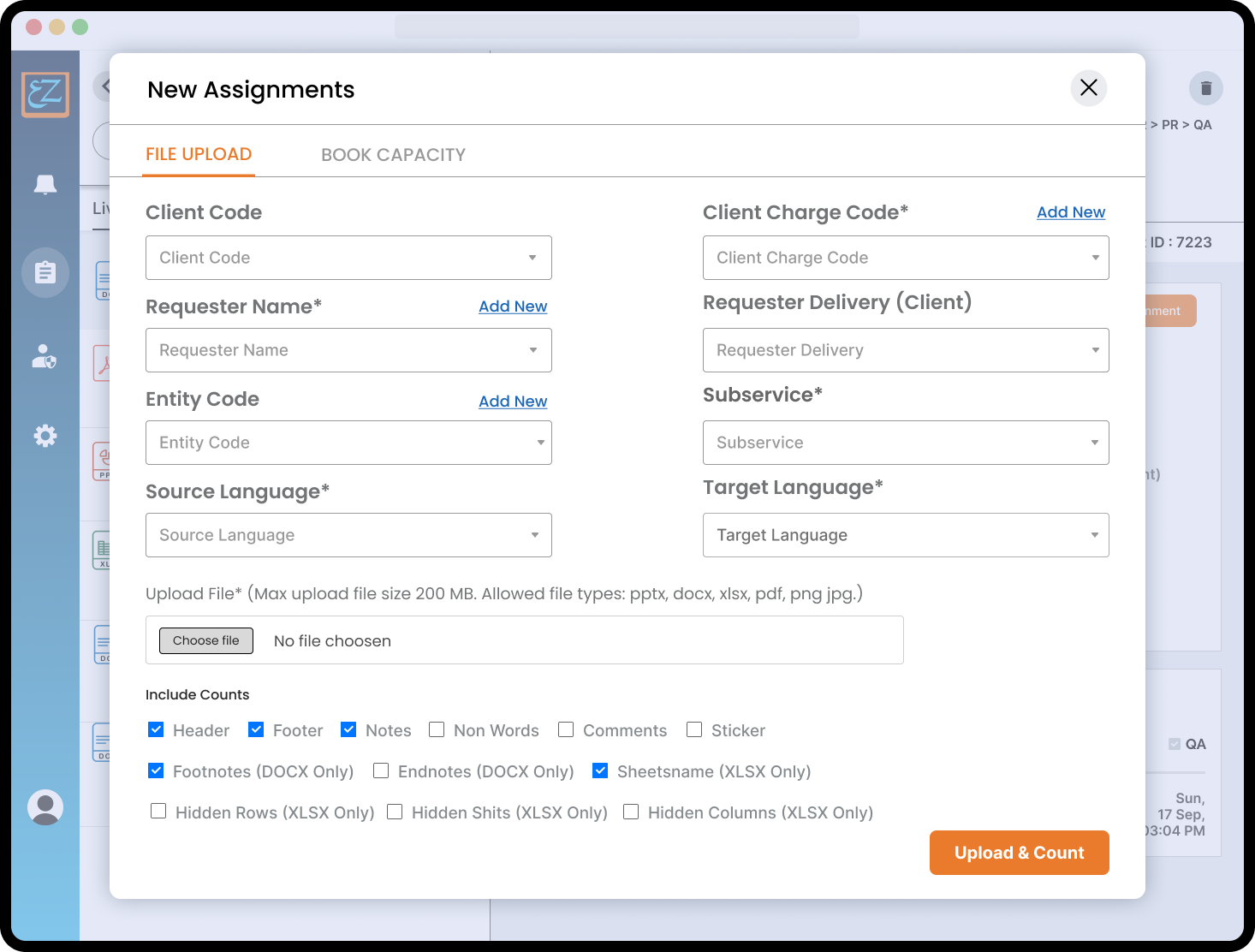Toggle Endnotes (DOCX Only) checkbox
Image resolution: width=1255 pixels, height=952 pixels.
click(x=381, y=771)
